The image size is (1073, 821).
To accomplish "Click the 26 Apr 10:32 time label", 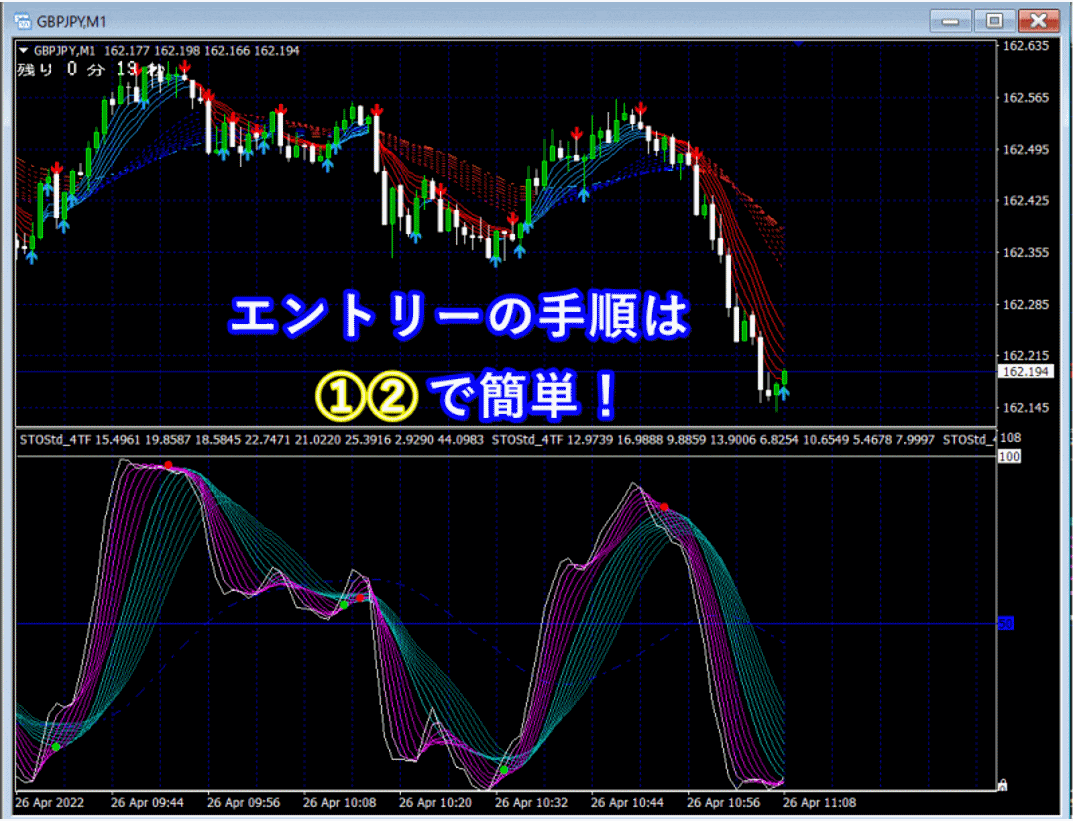I will coord(530,802).
